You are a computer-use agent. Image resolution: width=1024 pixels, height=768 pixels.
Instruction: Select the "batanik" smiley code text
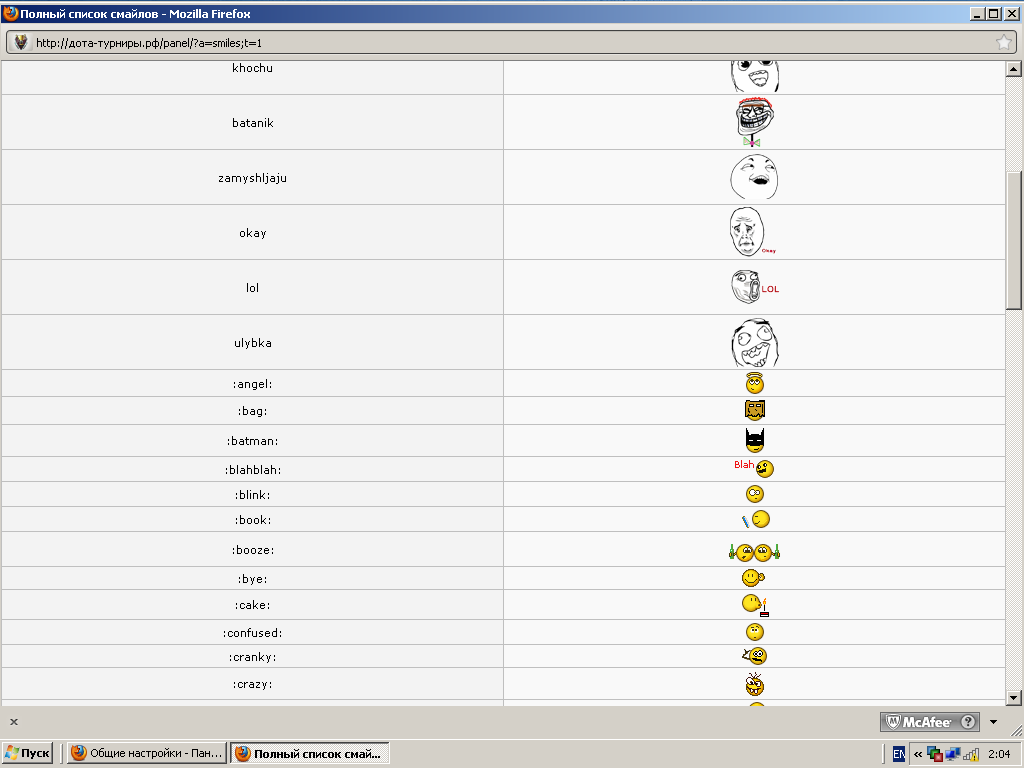pos(252,123)
